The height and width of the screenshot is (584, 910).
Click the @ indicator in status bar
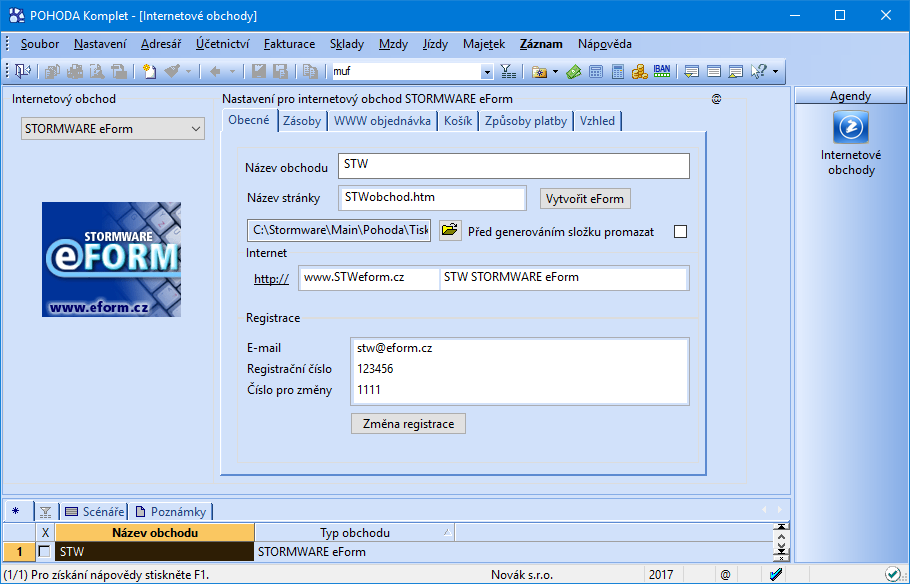725,575
